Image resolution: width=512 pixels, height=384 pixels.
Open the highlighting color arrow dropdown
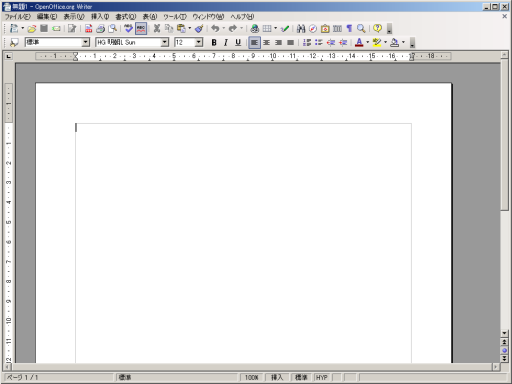[386, 42]
